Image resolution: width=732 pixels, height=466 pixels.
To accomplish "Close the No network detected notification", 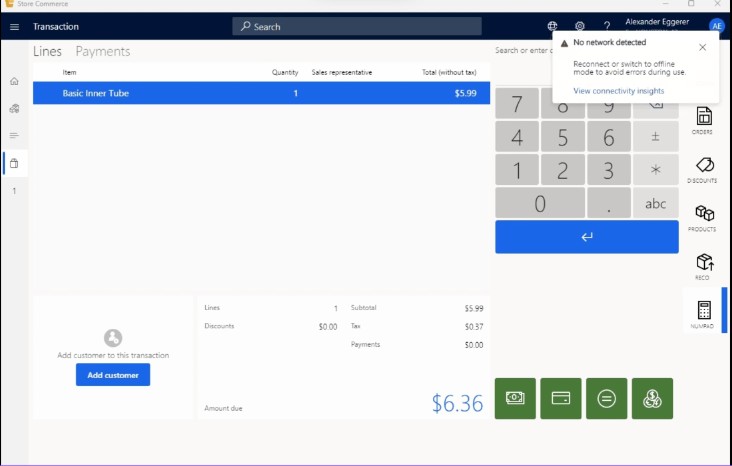I will pos(702,47).
